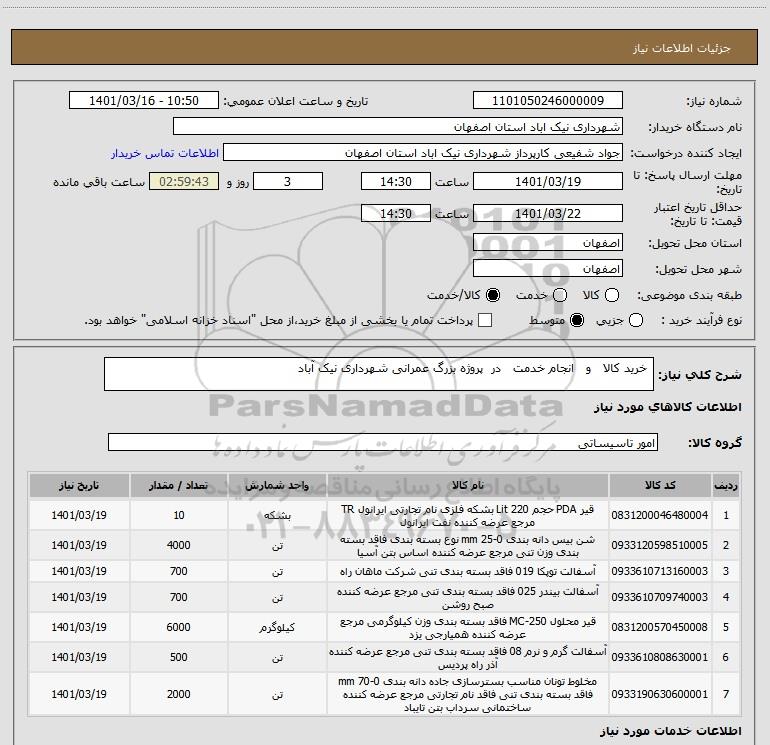This screenshot has width=770, height=745.
Task: Click the general need description text box
Action: coord(379,374)
